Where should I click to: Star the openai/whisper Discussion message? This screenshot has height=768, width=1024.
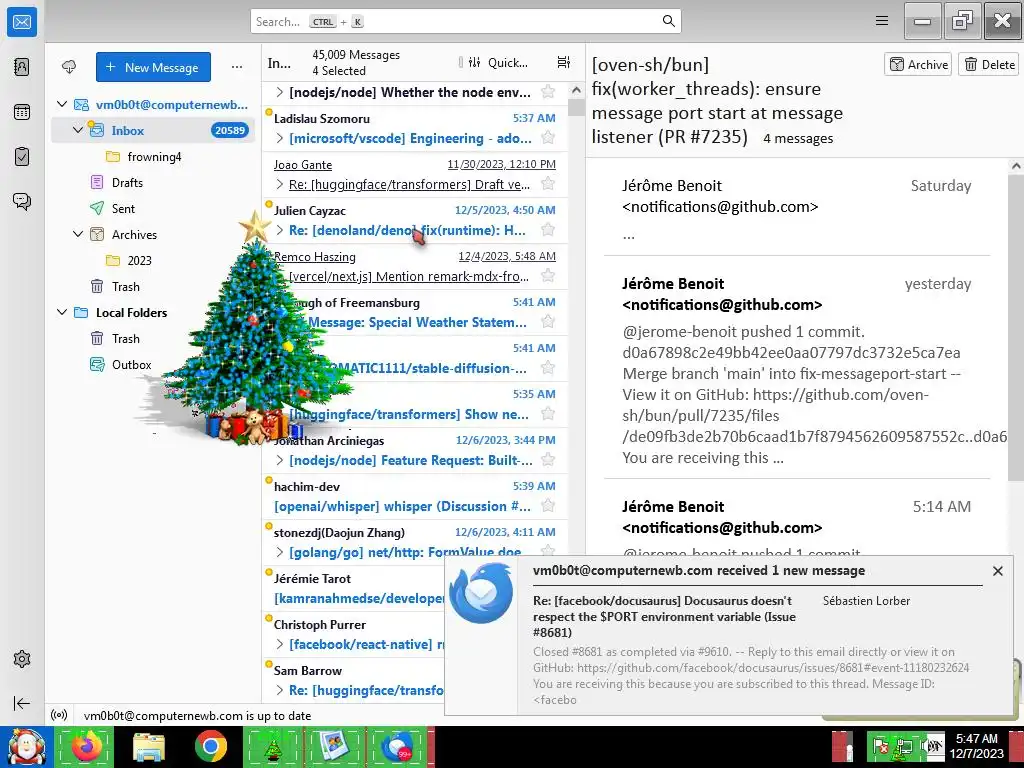pyautogui.click(x=549, y=505)
